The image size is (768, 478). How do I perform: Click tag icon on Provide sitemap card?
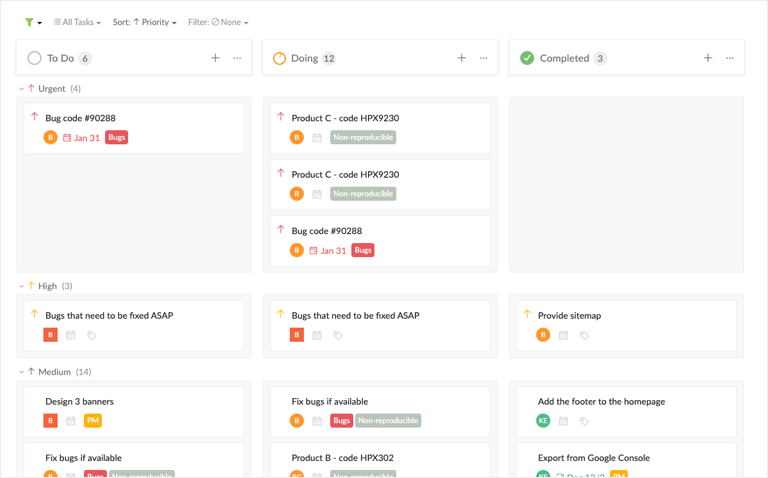[x=584, y=335]
